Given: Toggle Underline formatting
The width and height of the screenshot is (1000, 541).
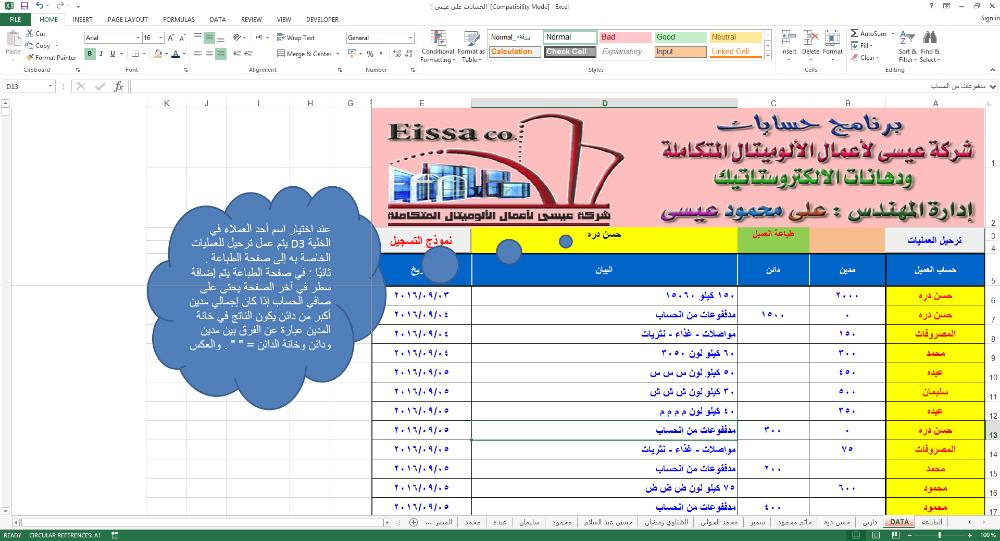Looking at the screenshot, I should pyautogui.click(x=112, y=54).
